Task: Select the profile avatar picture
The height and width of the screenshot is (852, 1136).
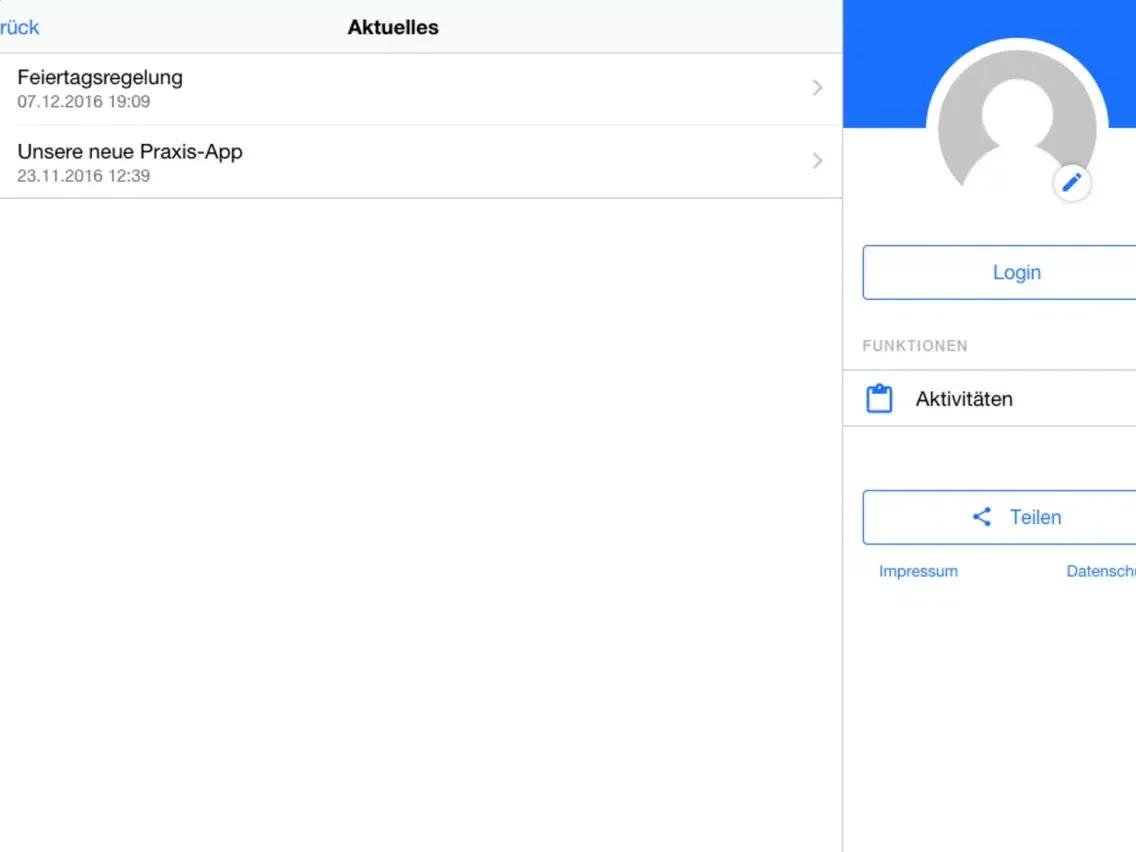Action: pyautogui.click(x=1016, y=127)
